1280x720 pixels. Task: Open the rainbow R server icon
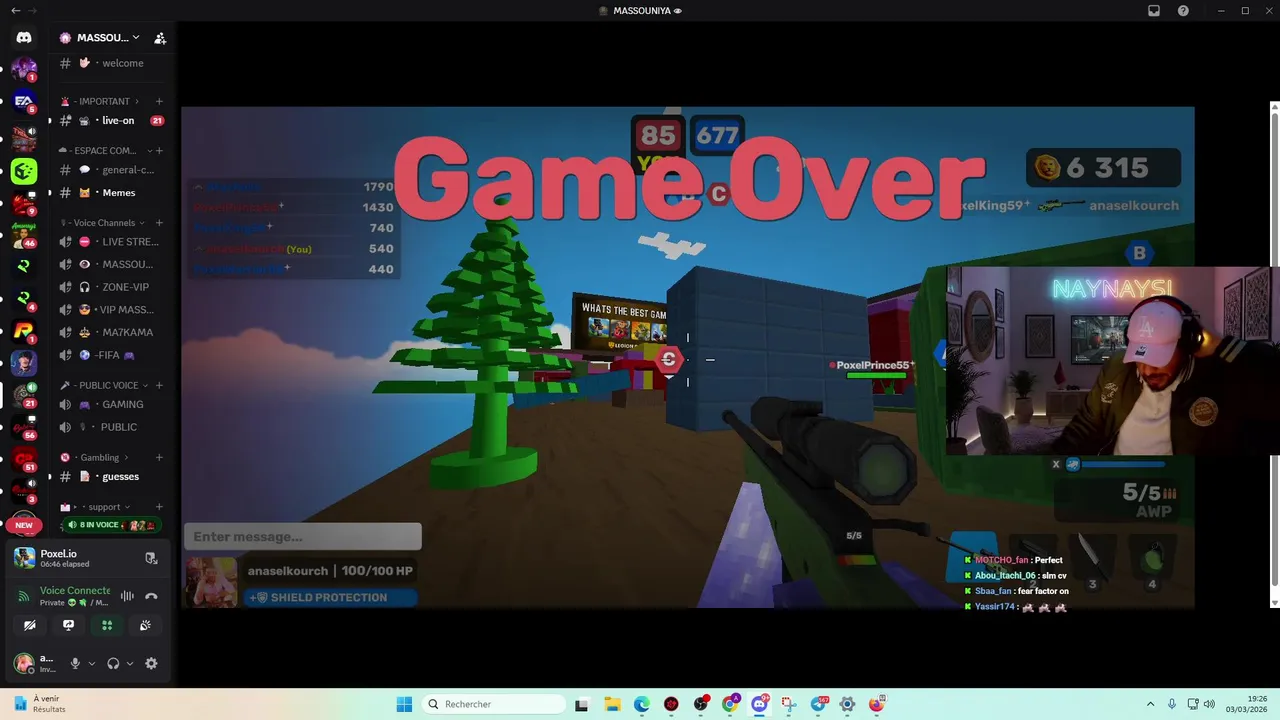coord(24,331)
